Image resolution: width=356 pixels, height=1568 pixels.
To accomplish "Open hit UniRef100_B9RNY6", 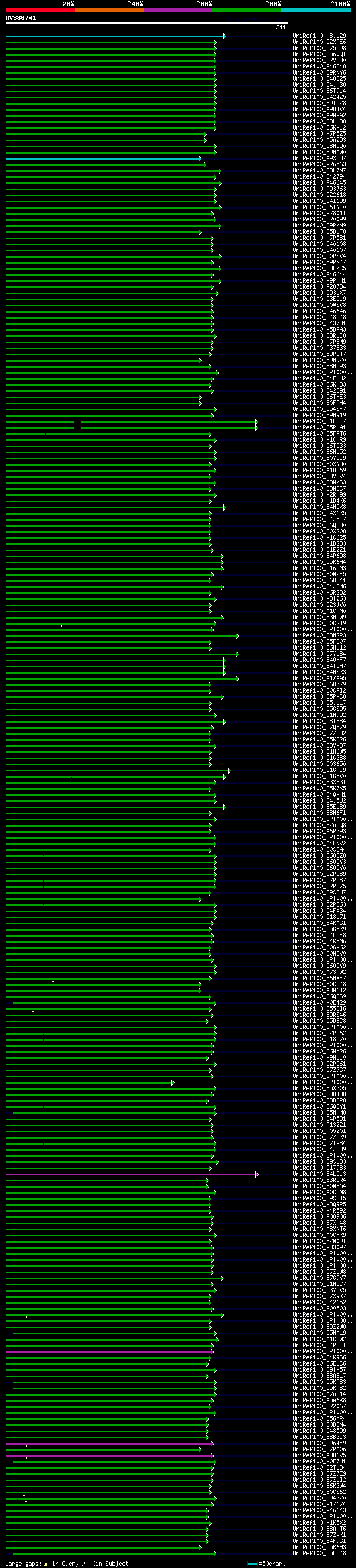I will pyautogui.click(x=319, y=72).
